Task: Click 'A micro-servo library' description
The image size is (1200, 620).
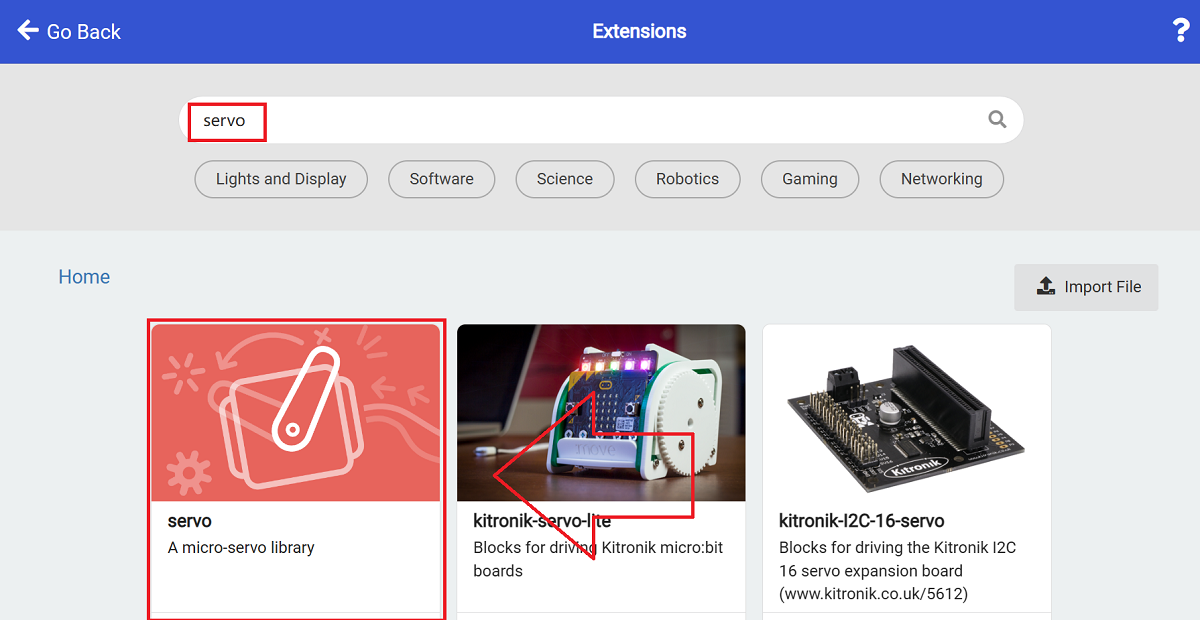Action: coord(241,548)
